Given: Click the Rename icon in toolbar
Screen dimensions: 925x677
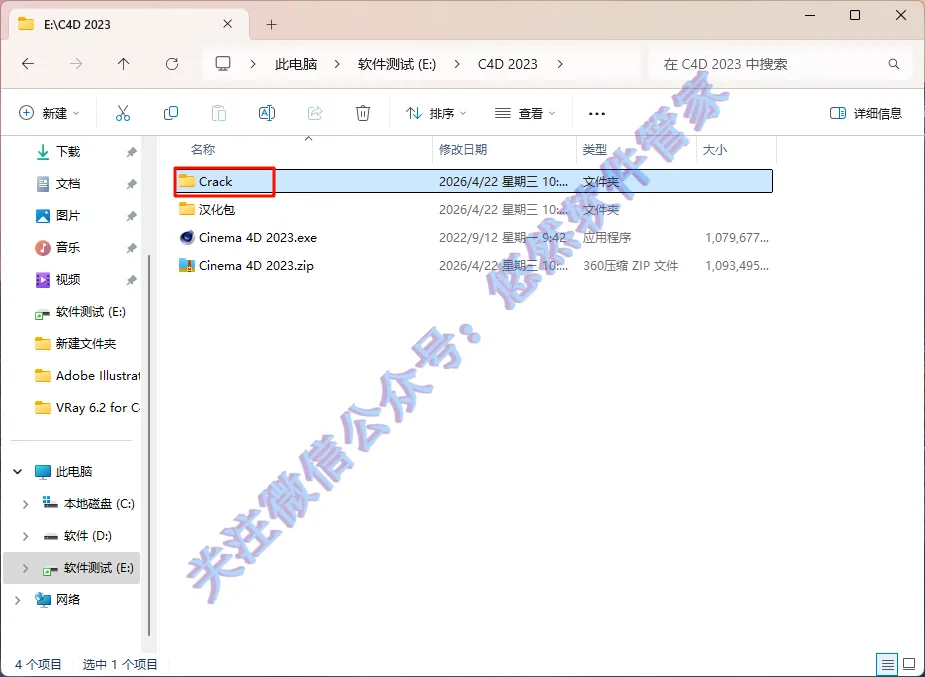Looking at the screenshot, I should (267, 113).
